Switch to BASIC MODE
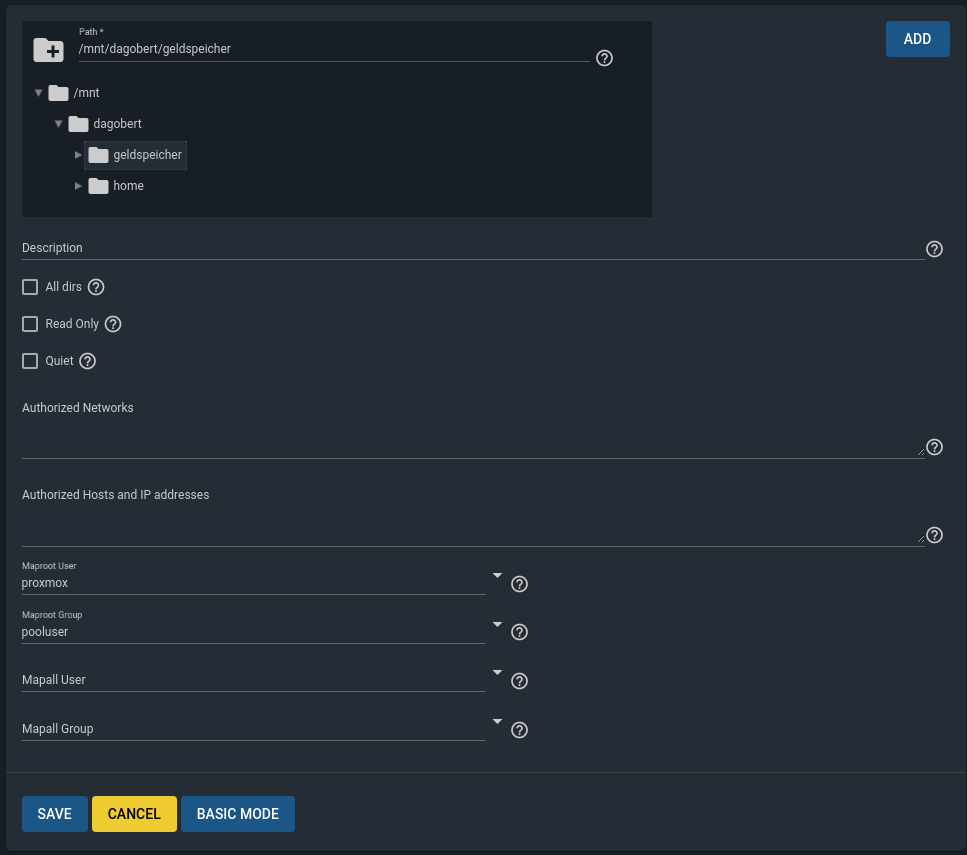967x855 pixels. (x=237, y=813)
